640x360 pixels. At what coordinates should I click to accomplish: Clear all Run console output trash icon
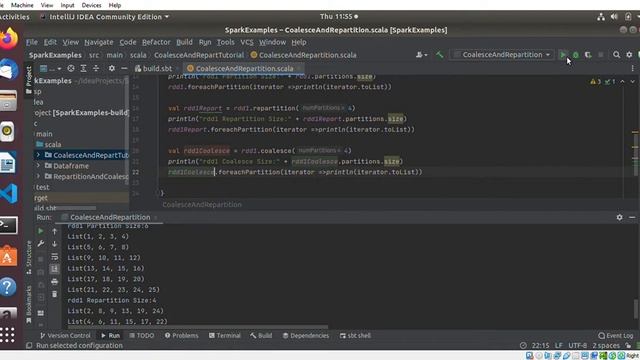point(54,294)
